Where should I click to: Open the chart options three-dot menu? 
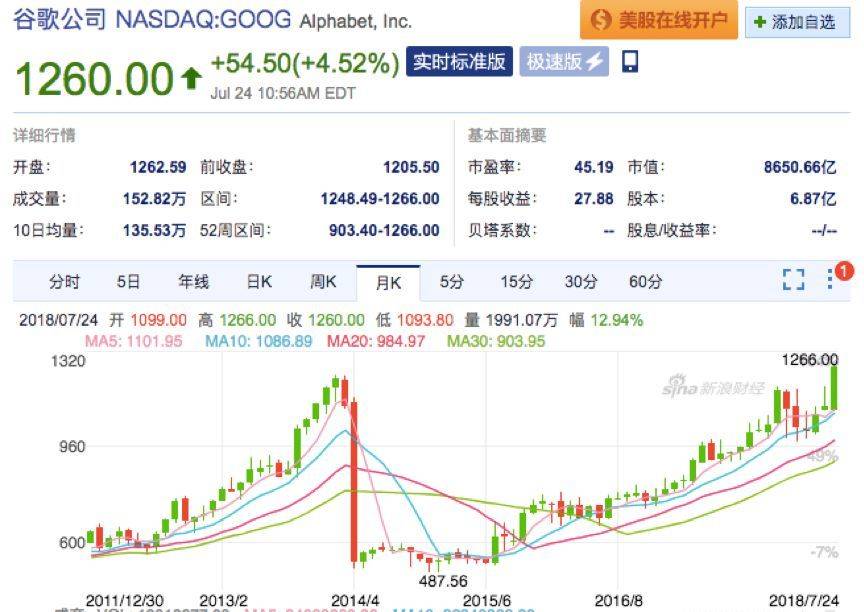pos(830,279)
